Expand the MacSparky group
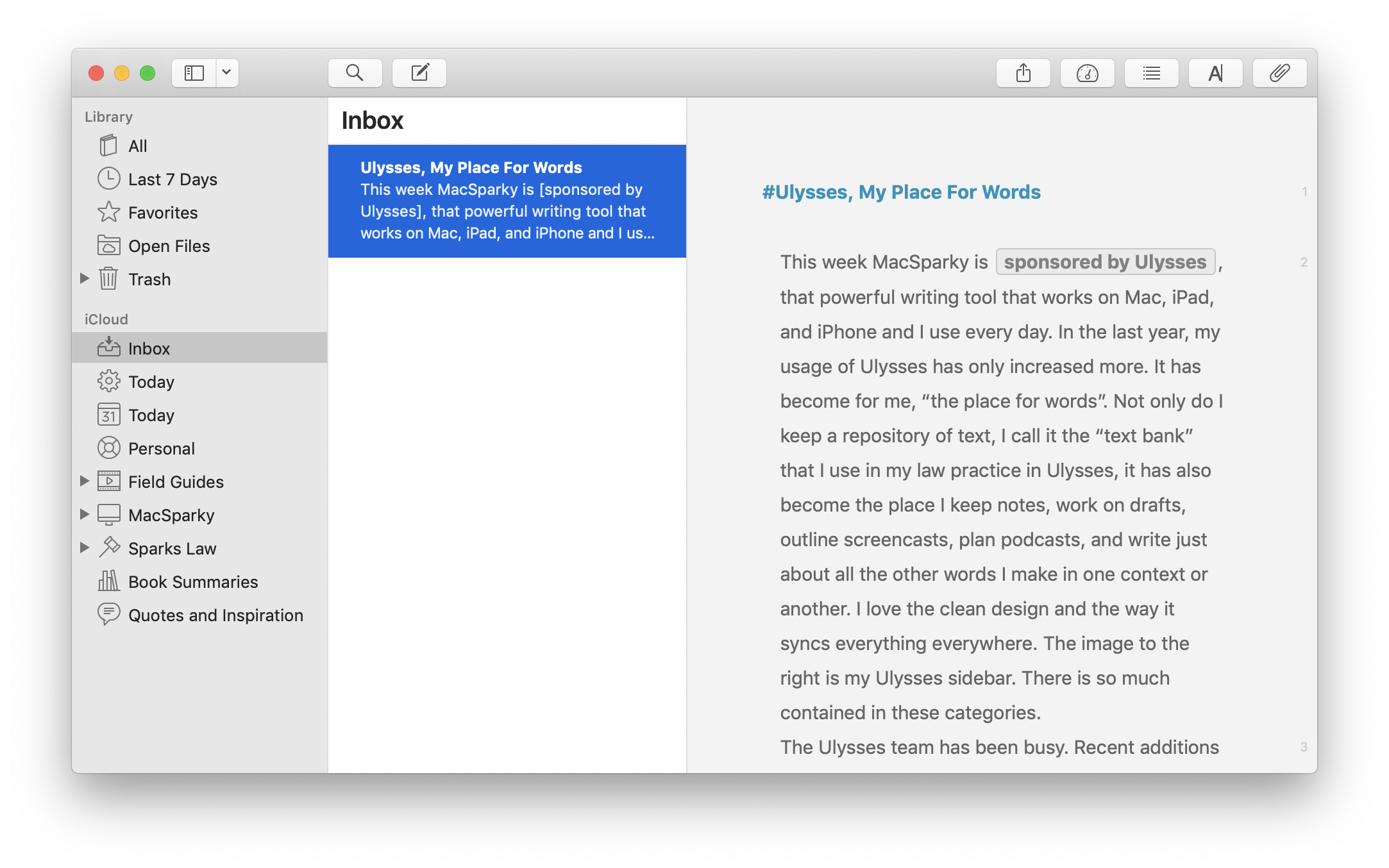This screenshot has height=868, width=1389. [x=84, y=514]
